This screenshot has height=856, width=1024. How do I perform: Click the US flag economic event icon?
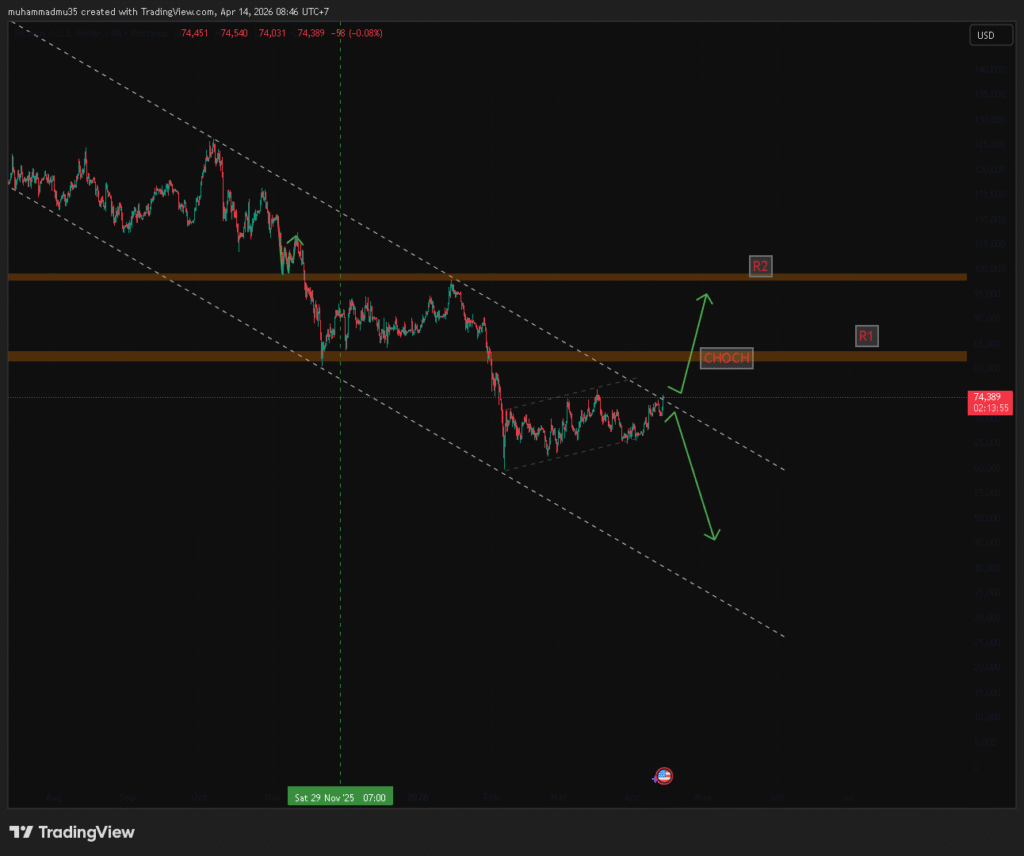pyautogui.click(x=663, y=776)
